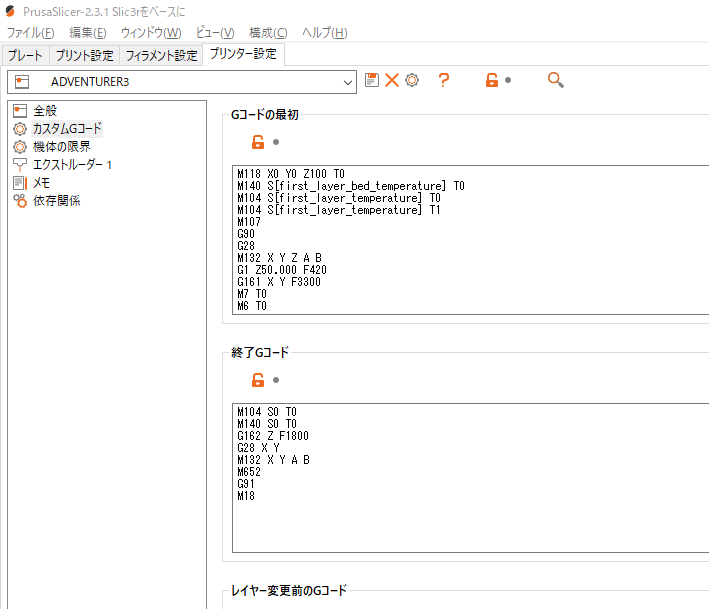Click the M107 line in start G-code
Screen dimensions: 709x609
(249, 222)
